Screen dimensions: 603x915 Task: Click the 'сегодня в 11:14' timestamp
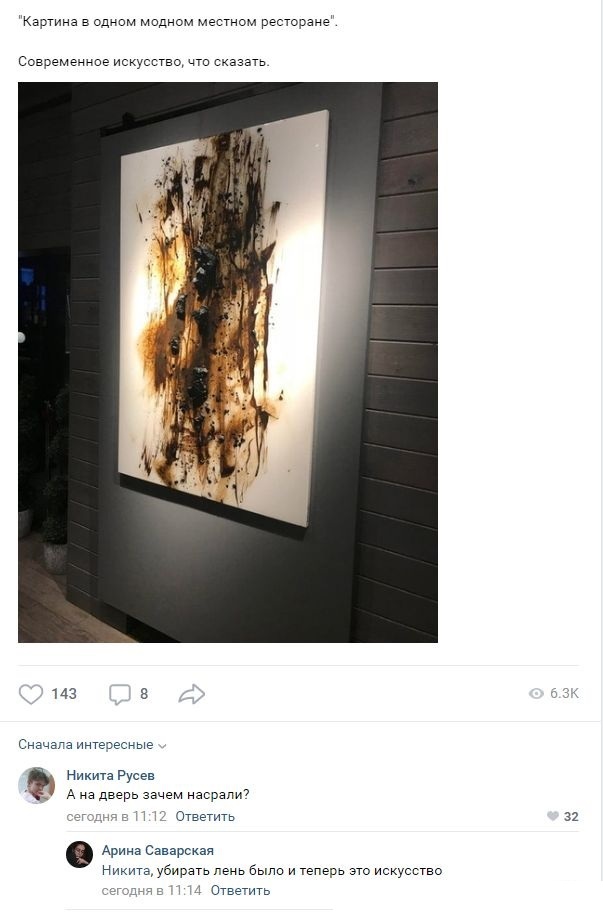pyautogui.click(x=152, y=890)
